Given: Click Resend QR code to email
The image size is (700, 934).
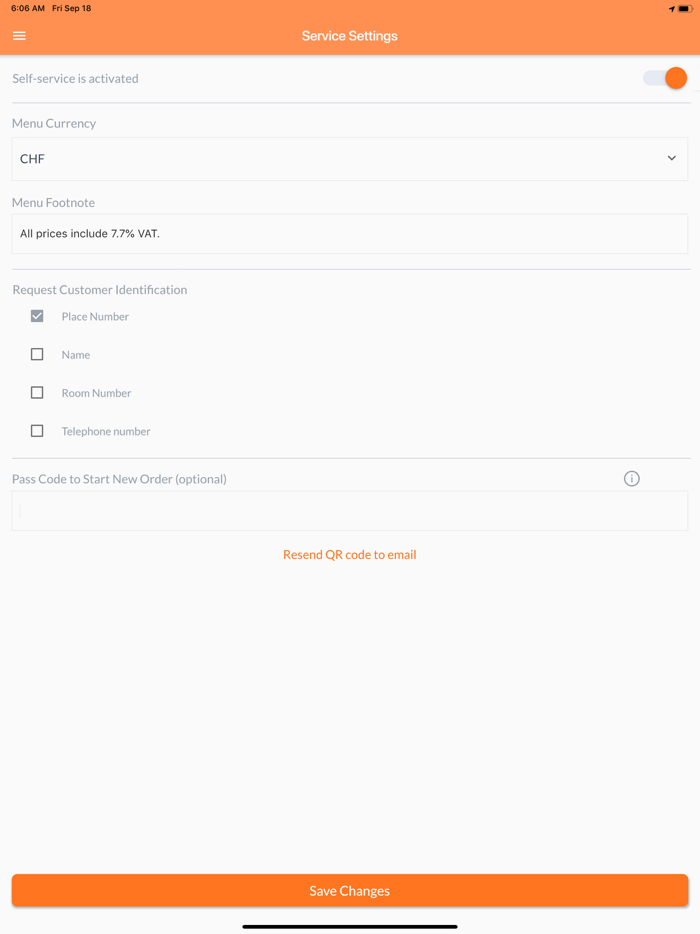Looking at the screenshot, I should (349, 554).
